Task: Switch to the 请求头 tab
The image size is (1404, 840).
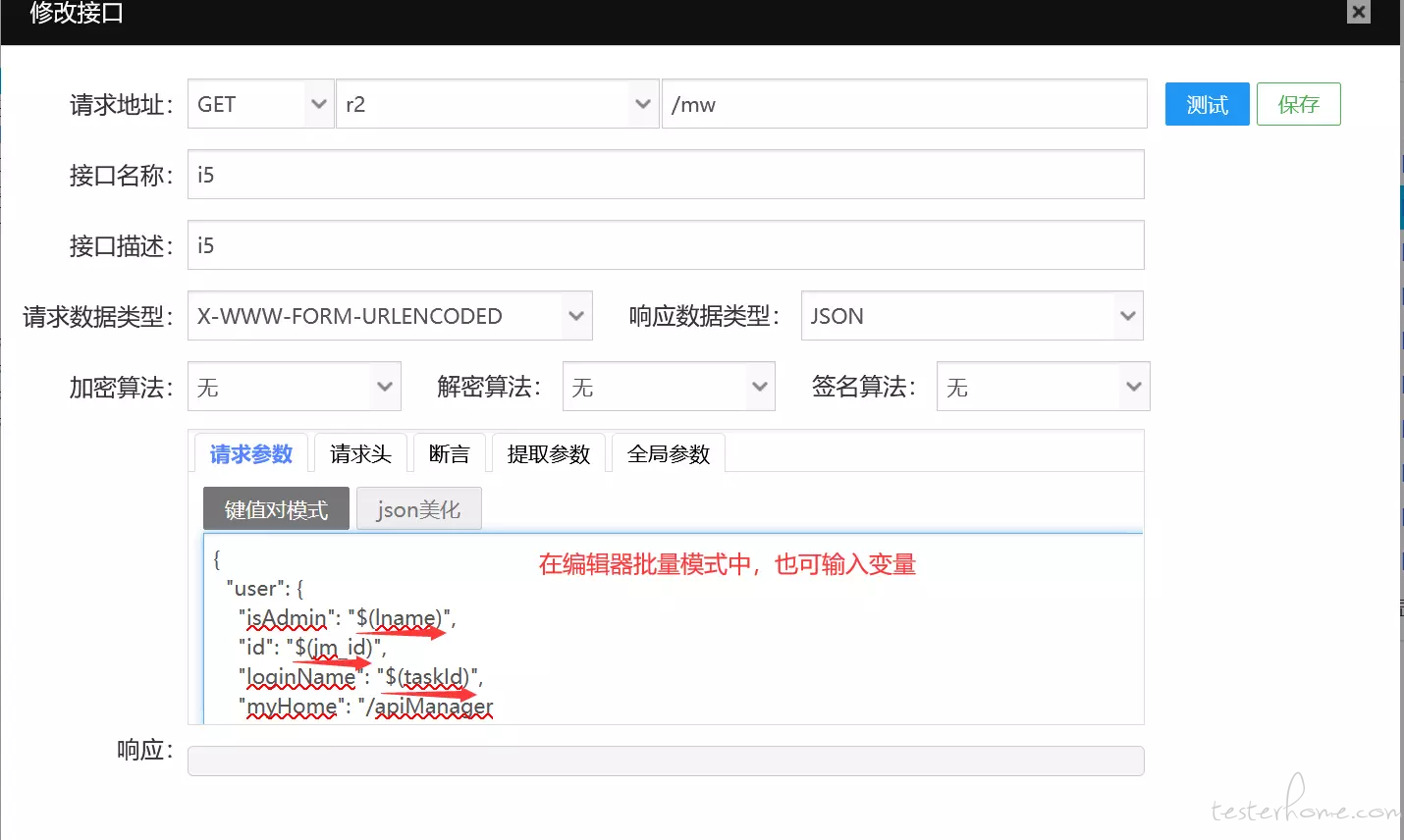Action: (x=360, y=453)
